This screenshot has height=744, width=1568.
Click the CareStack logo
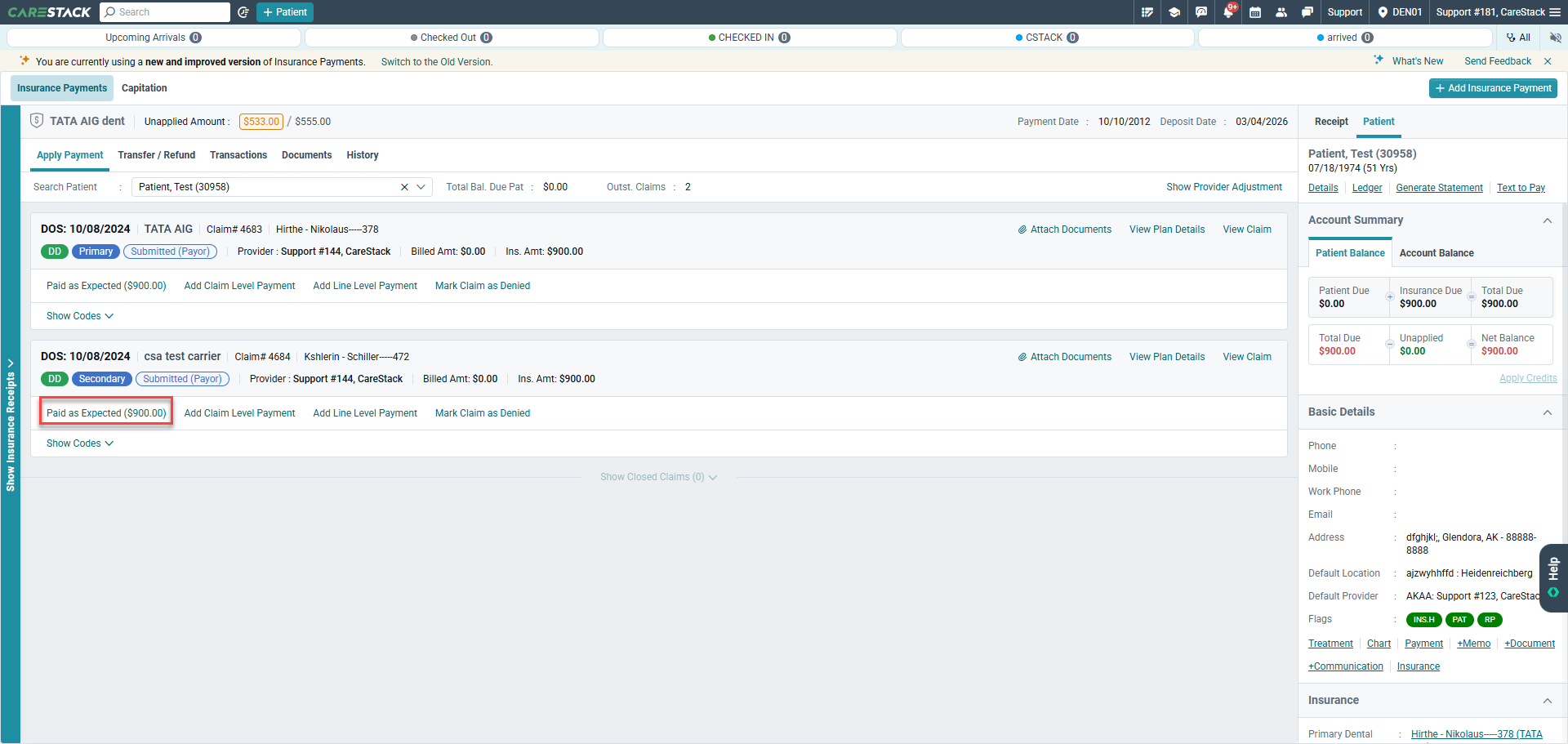pos(49,12)
